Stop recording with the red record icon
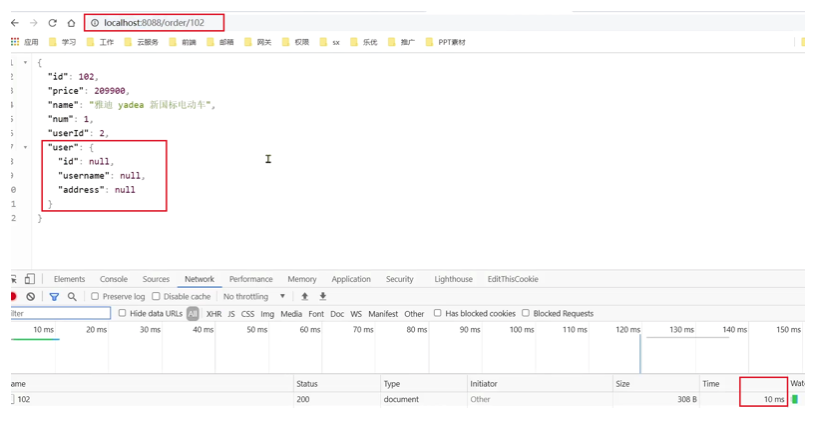Screen dimensions: 821x444 tap(14, 296)
